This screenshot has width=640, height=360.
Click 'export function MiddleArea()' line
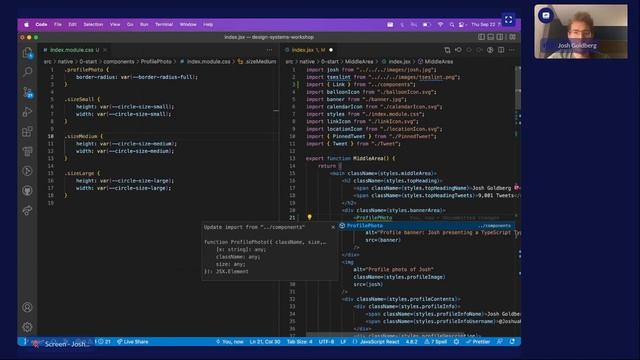coord(350,158)
